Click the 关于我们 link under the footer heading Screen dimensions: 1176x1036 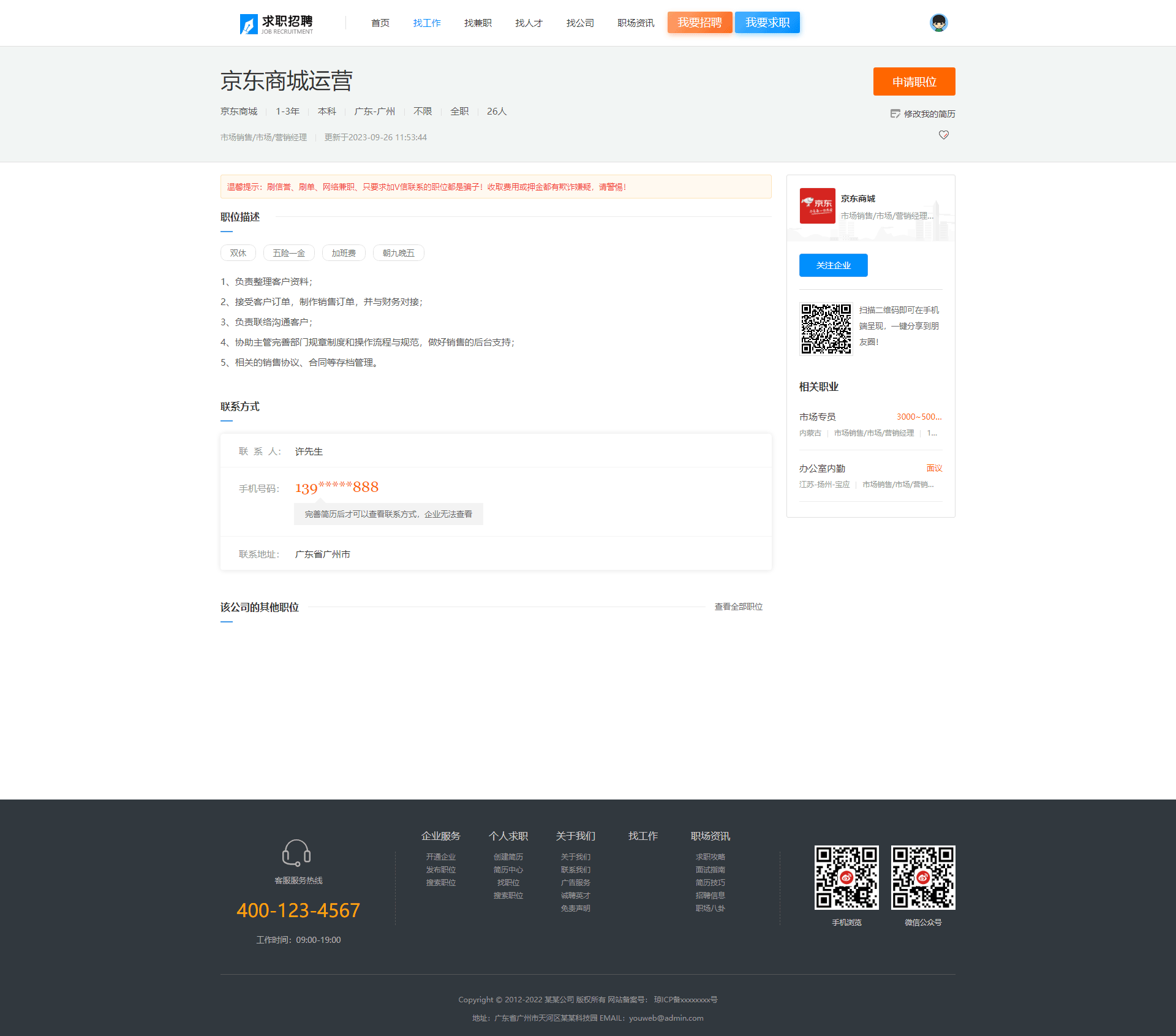pyautogui.click(x=576, y=857)
